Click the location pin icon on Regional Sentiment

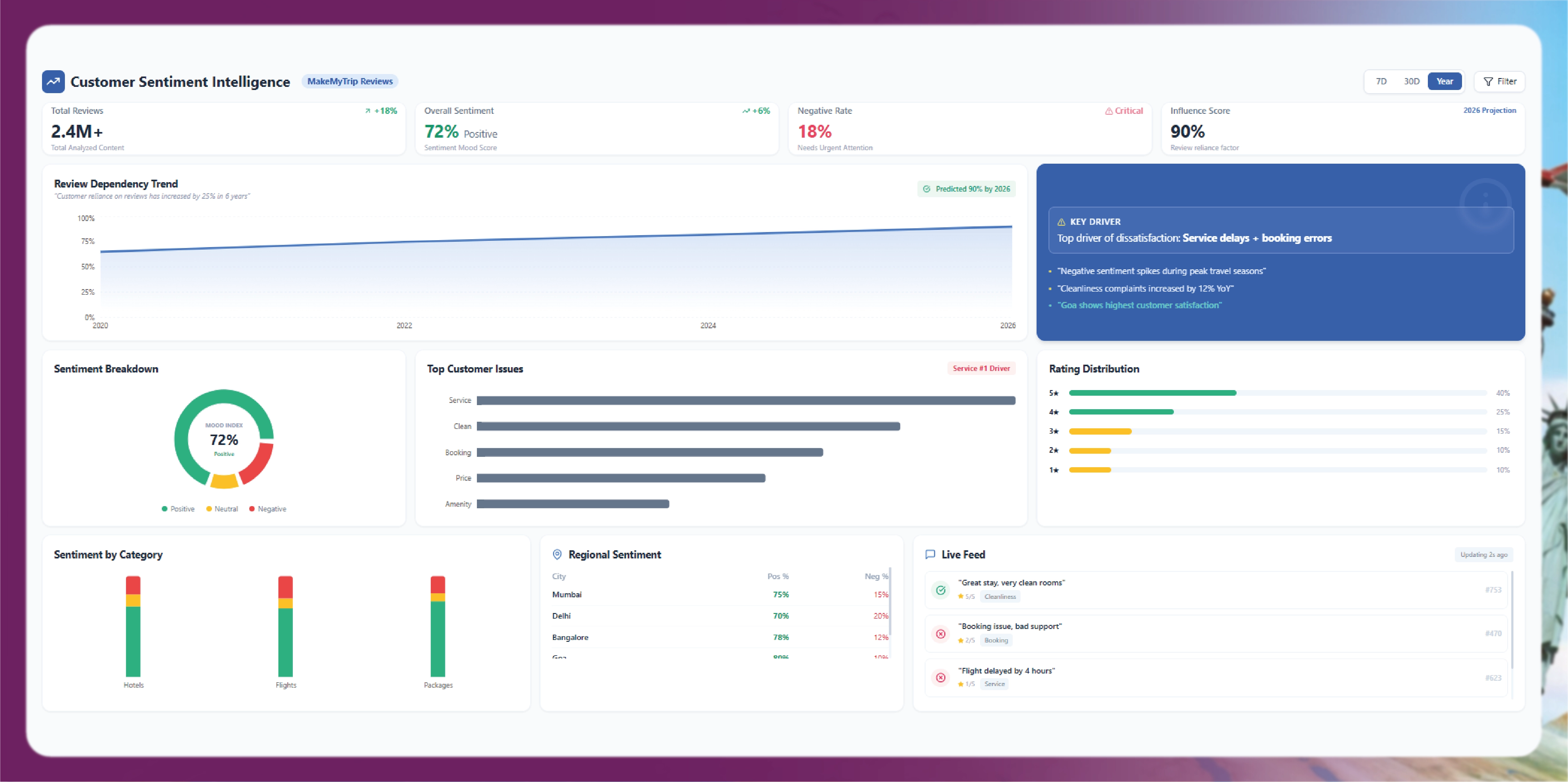557,554
